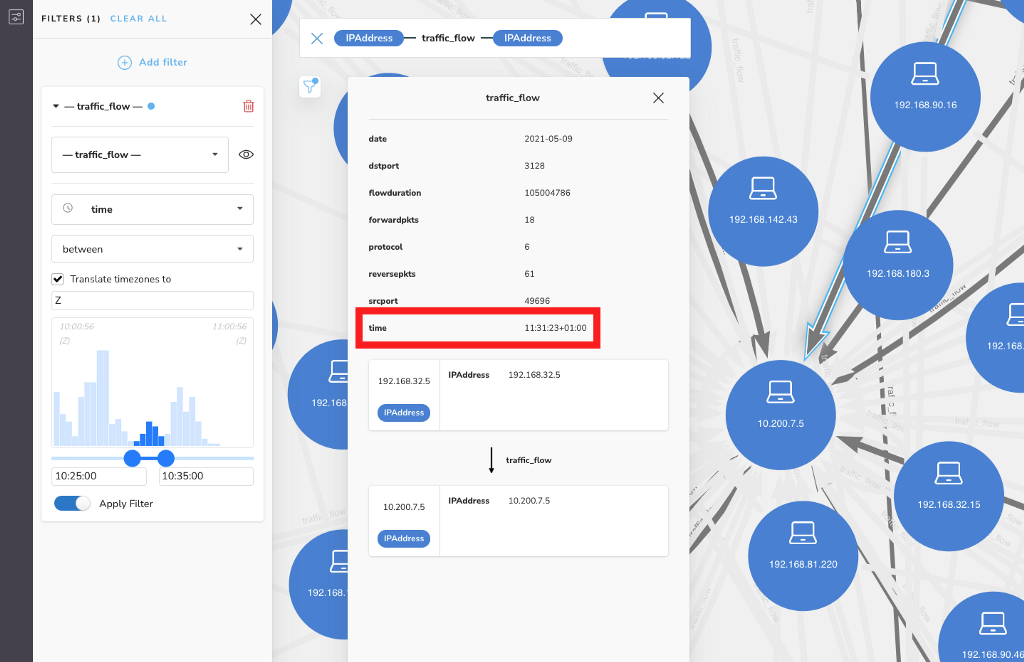The width and height of the screenshot is (1024, 662).
Task: Collapse the traffic_flow filter section
Action: tap(56, 106)
